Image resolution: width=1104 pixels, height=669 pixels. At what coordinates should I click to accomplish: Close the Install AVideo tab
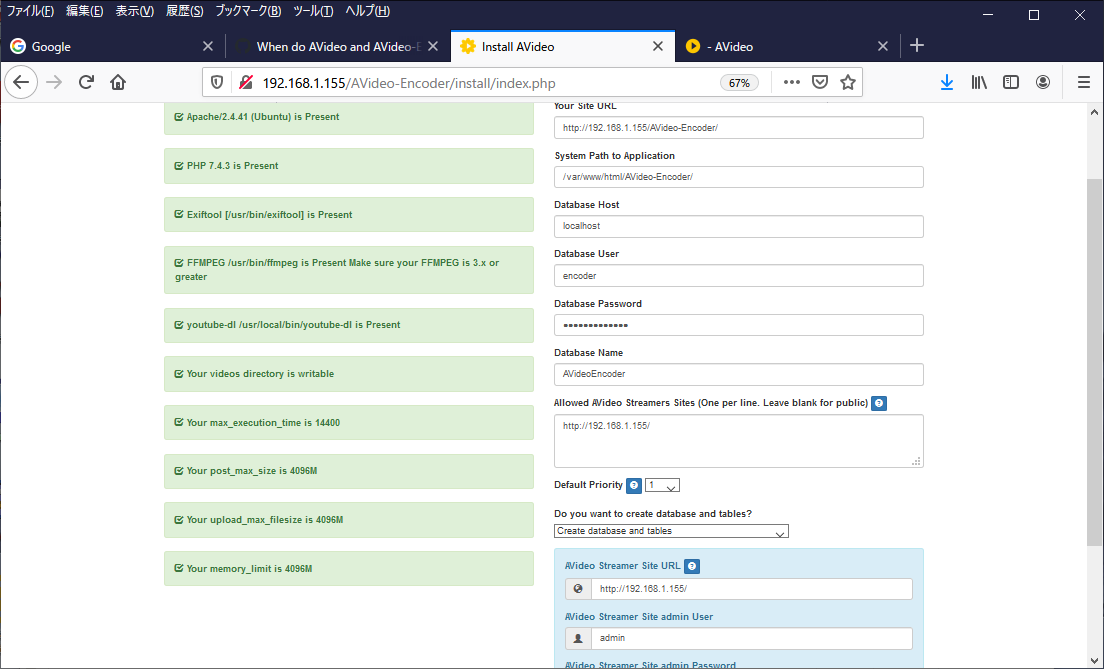tap(658, 46)
